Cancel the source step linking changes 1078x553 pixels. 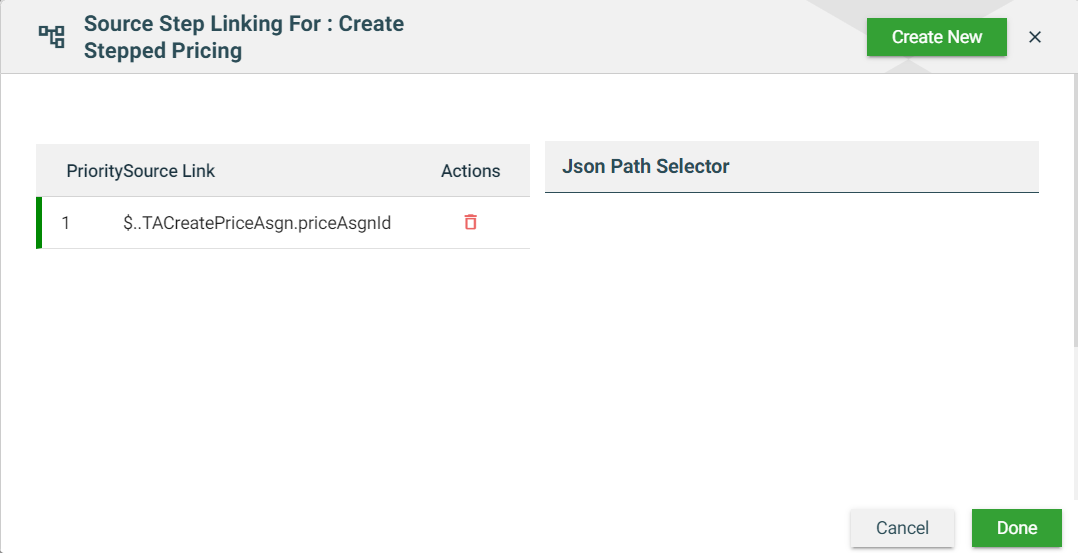[902, 528]
